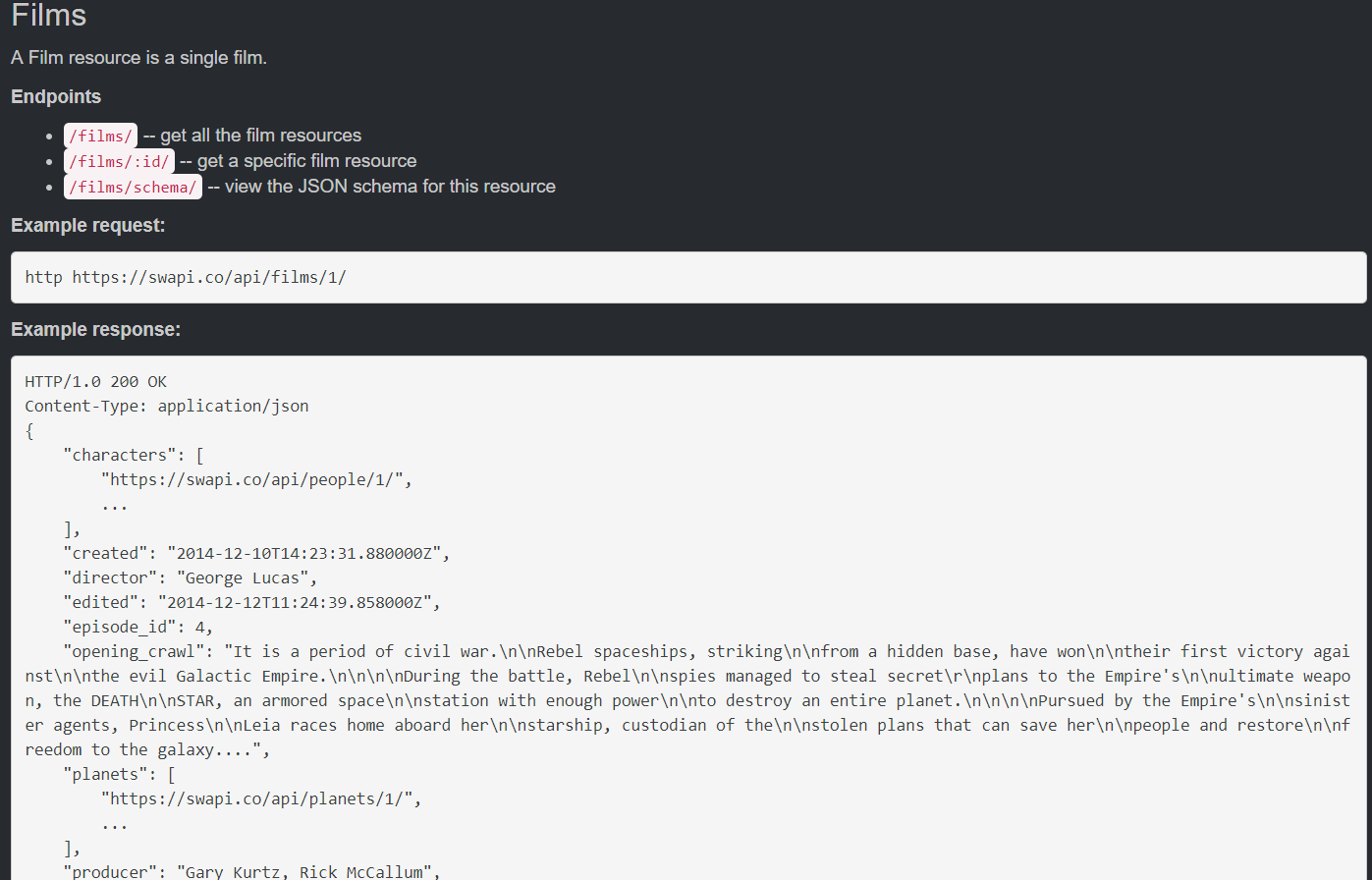Click the "director": "George Lucas" line
Viewport: 1372px width, 880px height.
pyautogui.click(x=191, y=577)
